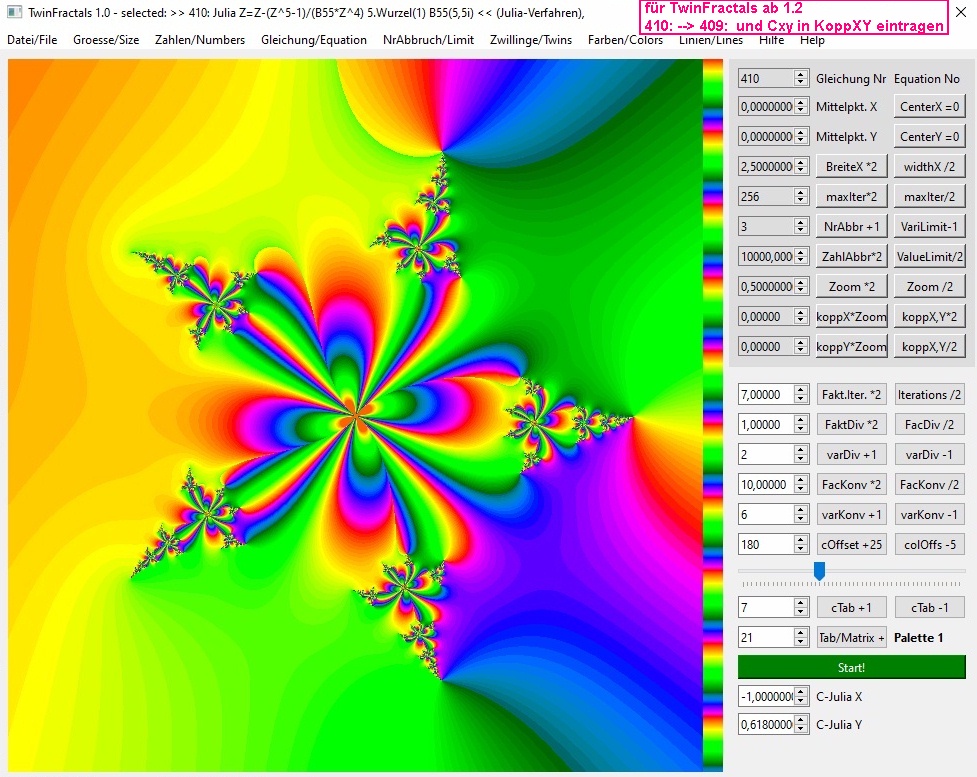The height and width of the screenshot is (777, 977).
Task: Increment the Gleichung Nr spinner up arrow
Action: click(801, 74)
